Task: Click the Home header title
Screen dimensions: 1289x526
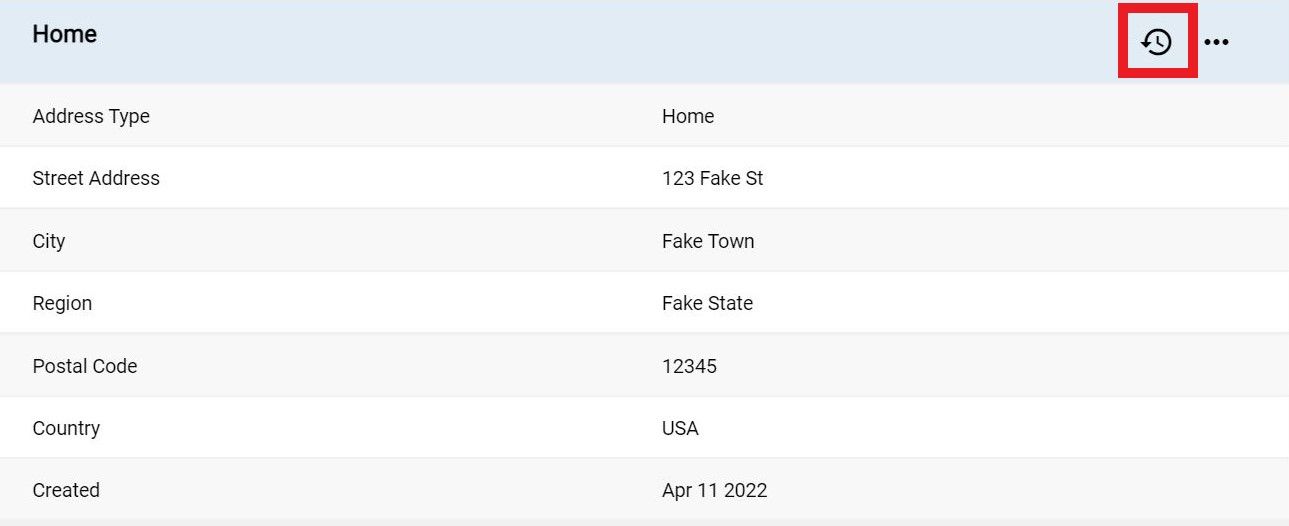Action: coord(65,34)
